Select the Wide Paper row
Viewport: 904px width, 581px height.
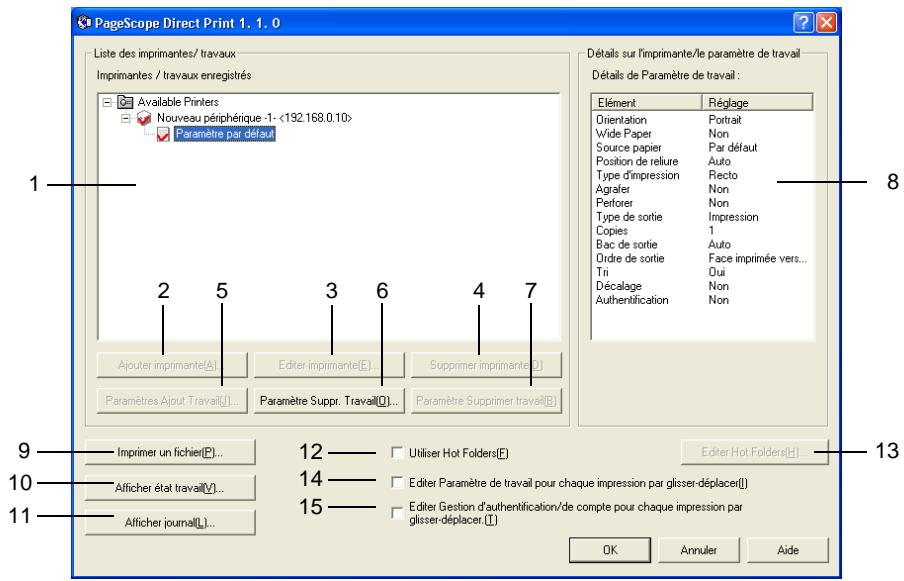pos(702,134)
